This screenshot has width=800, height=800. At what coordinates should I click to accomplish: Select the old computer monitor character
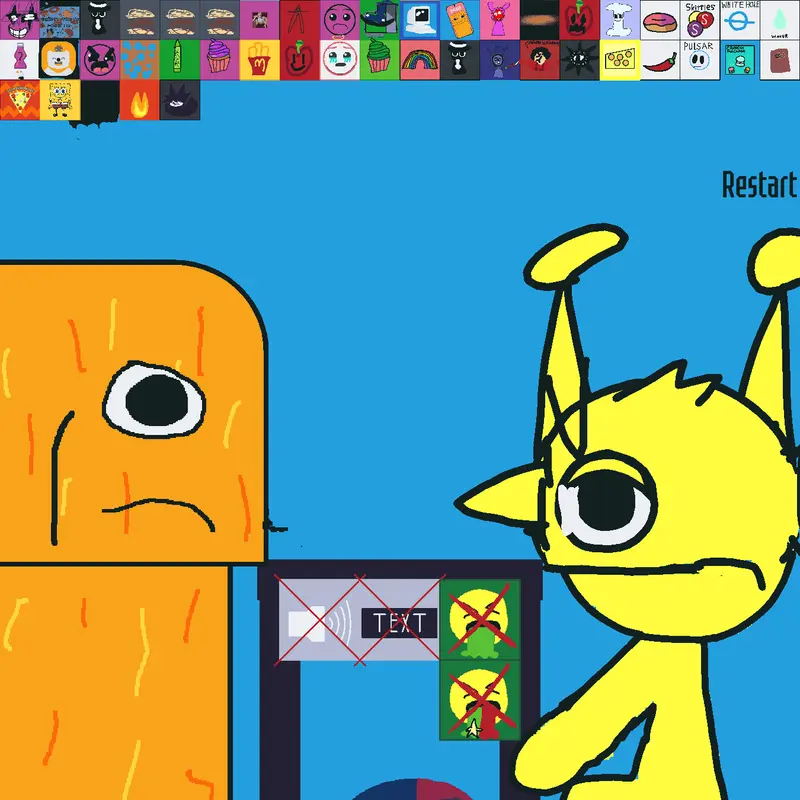point(419,20)
